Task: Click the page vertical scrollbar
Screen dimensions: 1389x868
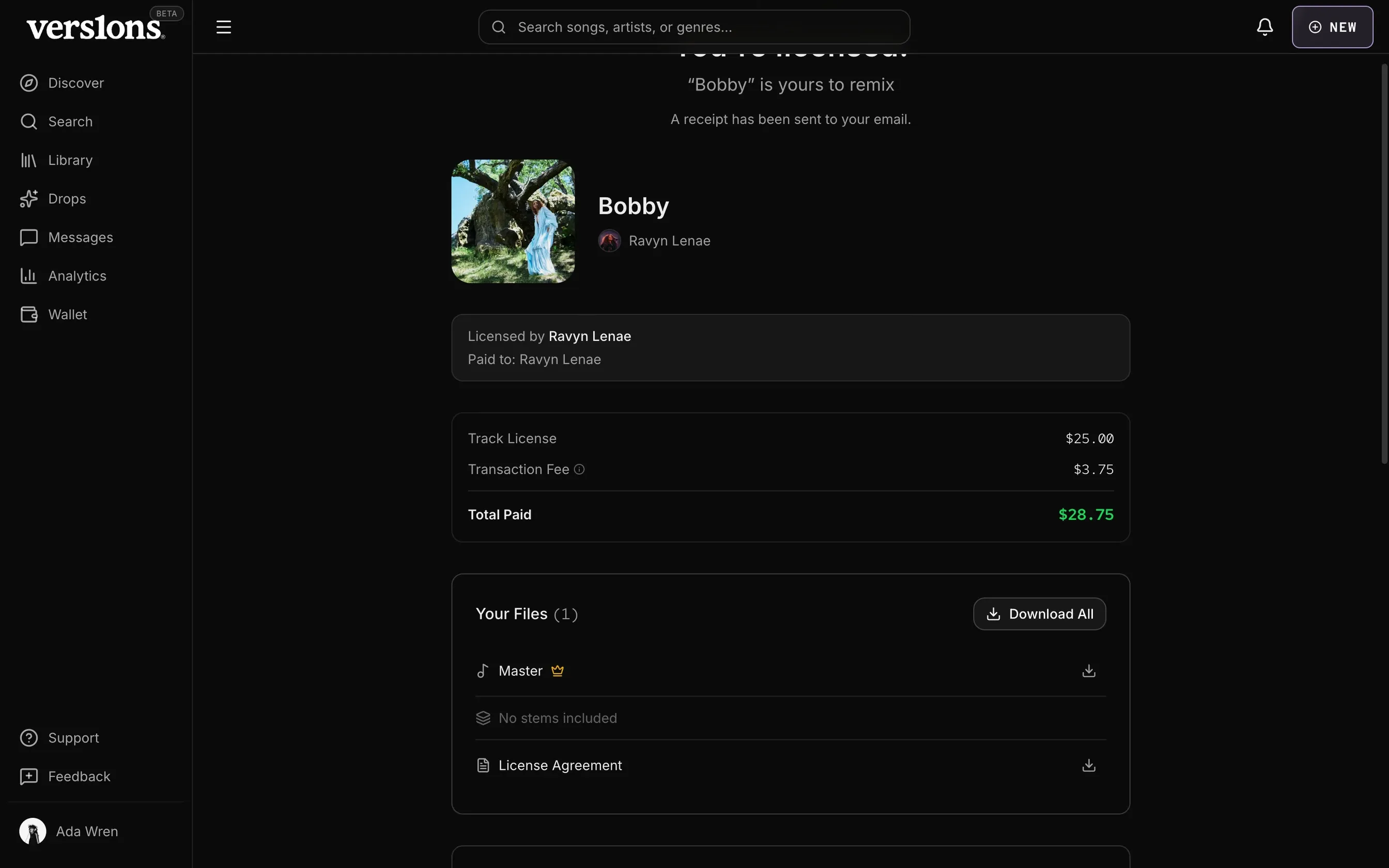Action: point(1384,264)
